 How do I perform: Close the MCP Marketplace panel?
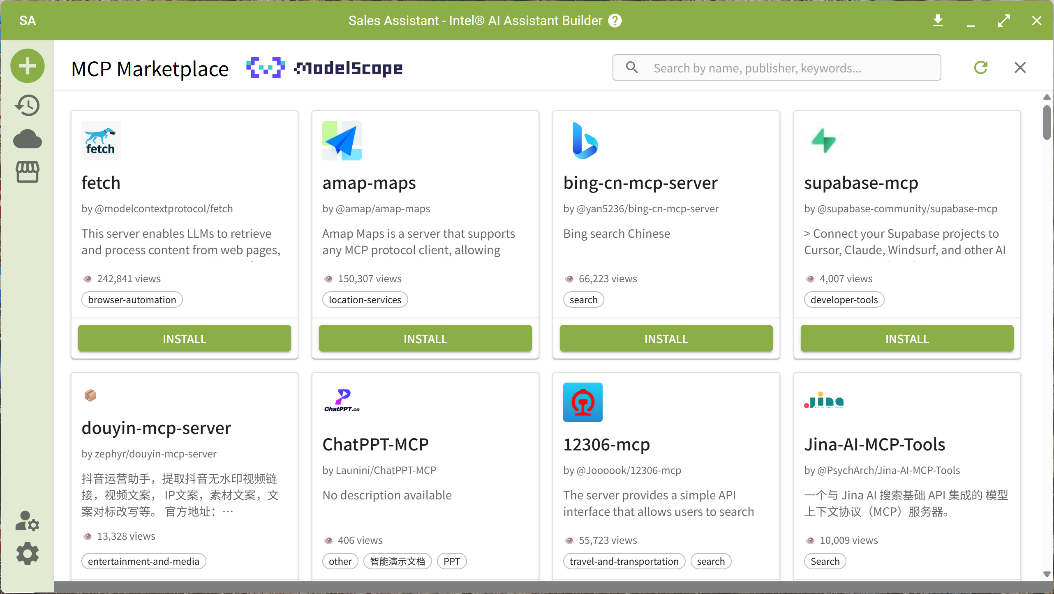[x=1019, y=67]
